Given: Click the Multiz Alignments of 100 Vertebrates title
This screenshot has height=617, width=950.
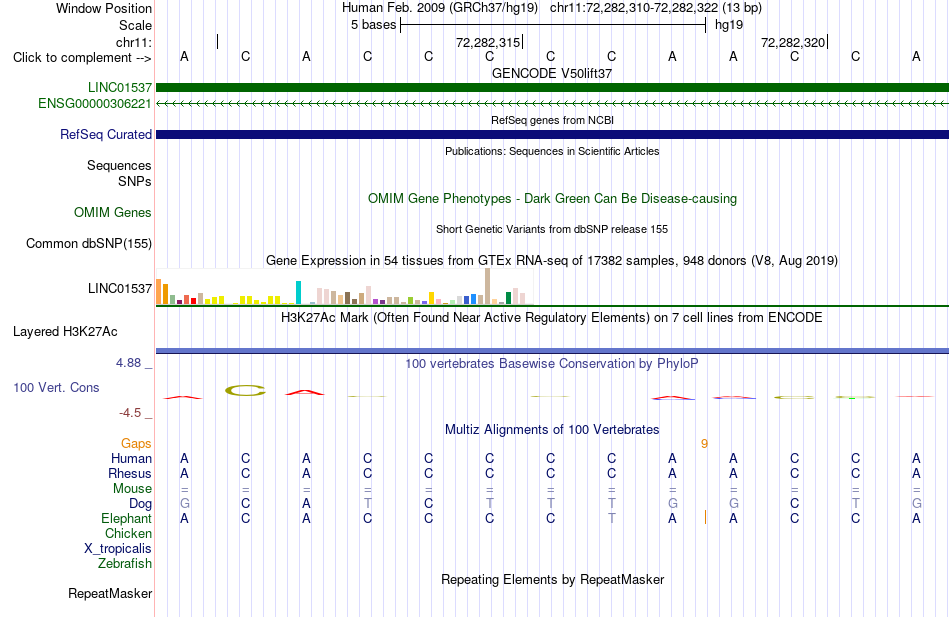Looking at the screenshot, I should click(x=552, y=430).
